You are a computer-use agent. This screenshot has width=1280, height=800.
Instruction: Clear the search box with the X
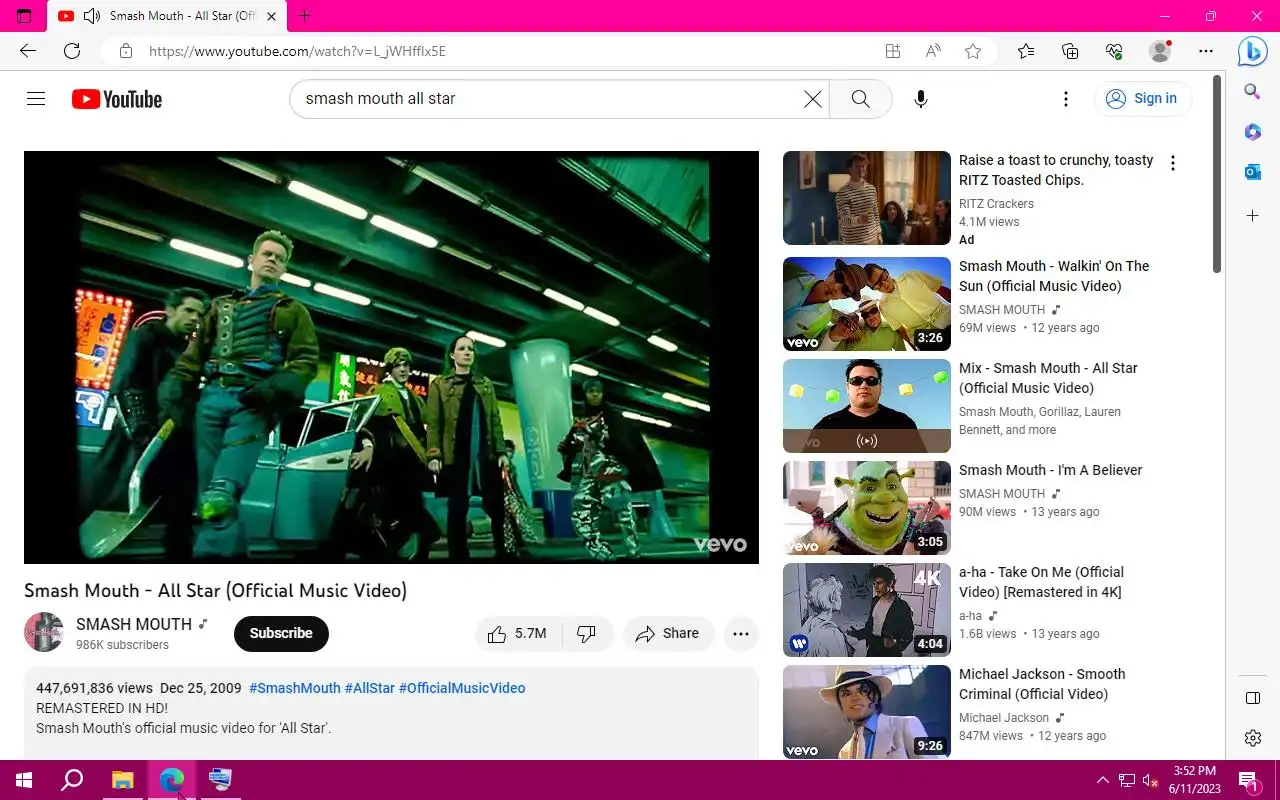(x=813, y=99)
